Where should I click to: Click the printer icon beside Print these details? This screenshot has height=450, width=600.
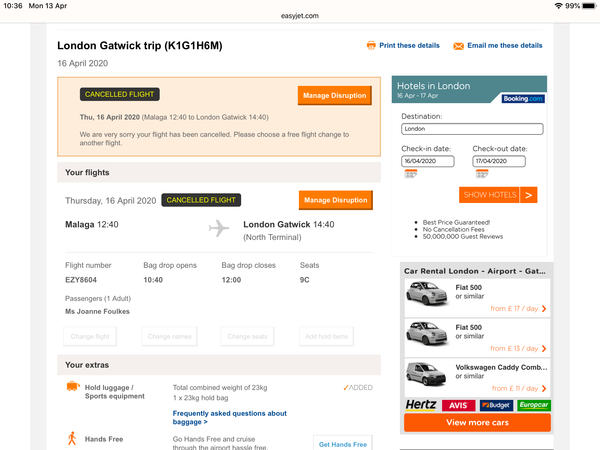click(371, 46)
